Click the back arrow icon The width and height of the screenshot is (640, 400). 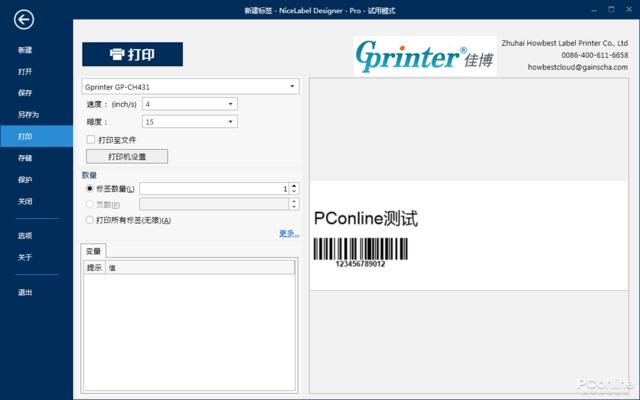pyautogui.click(x=24, y=19)
